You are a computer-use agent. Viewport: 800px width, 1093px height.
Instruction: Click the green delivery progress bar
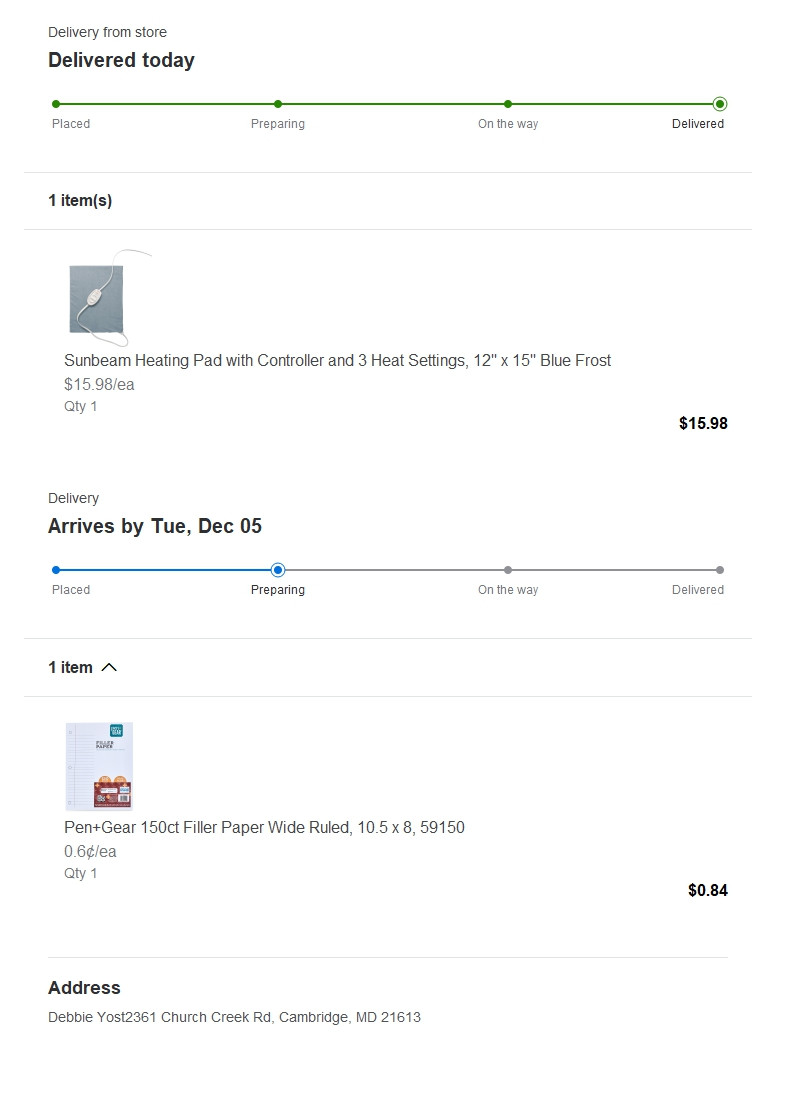pyautogui.click(x=387, y=104)
